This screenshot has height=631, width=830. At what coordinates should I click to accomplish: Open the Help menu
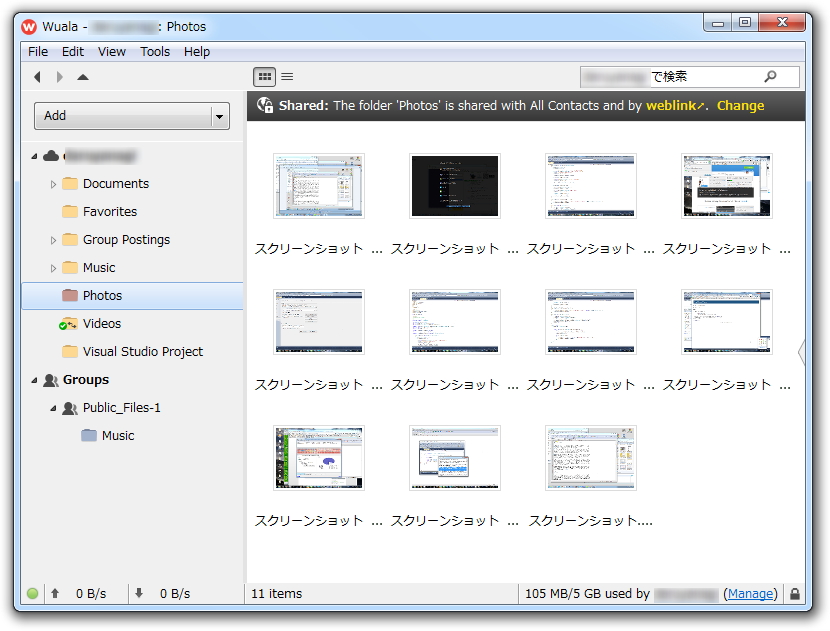click(197, 51)
